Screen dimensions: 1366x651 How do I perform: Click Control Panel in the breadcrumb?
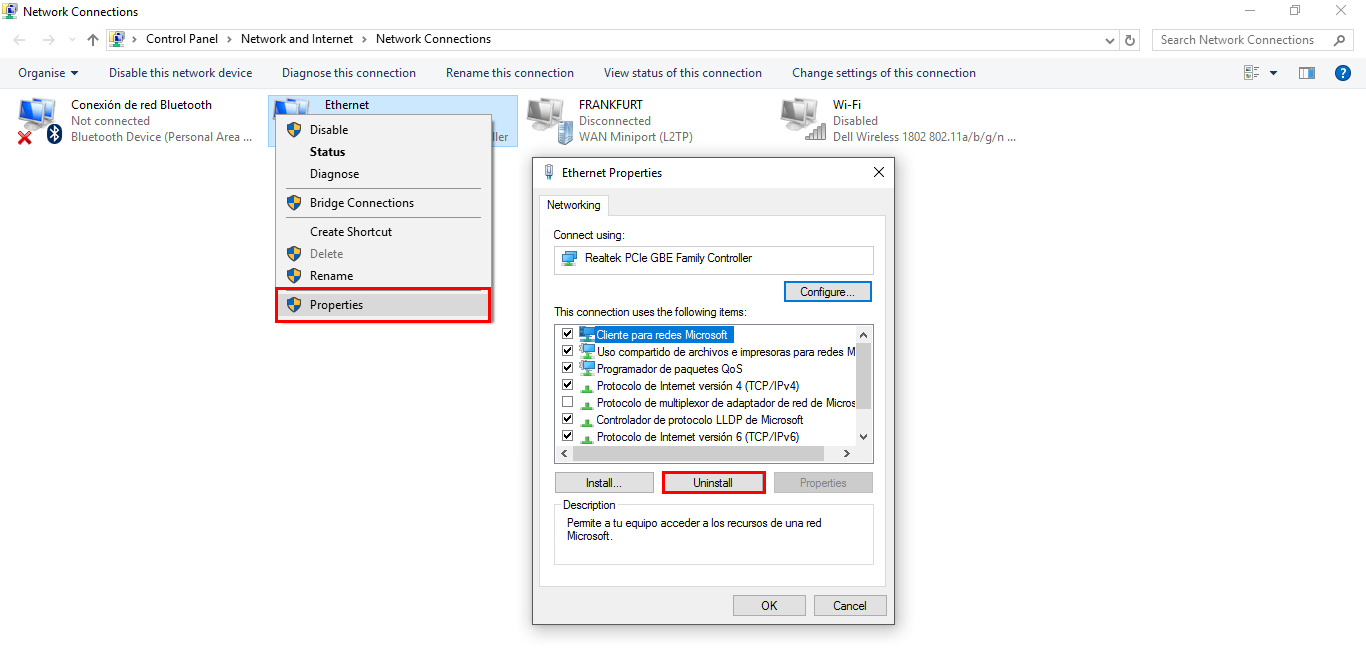(183, 40)
